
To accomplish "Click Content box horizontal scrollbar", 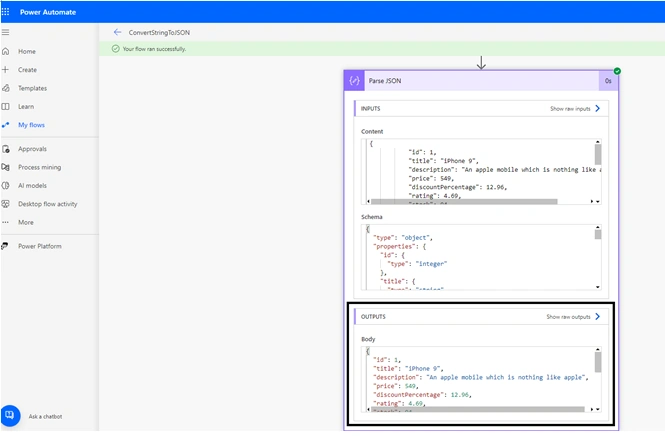I will [464, 201].
